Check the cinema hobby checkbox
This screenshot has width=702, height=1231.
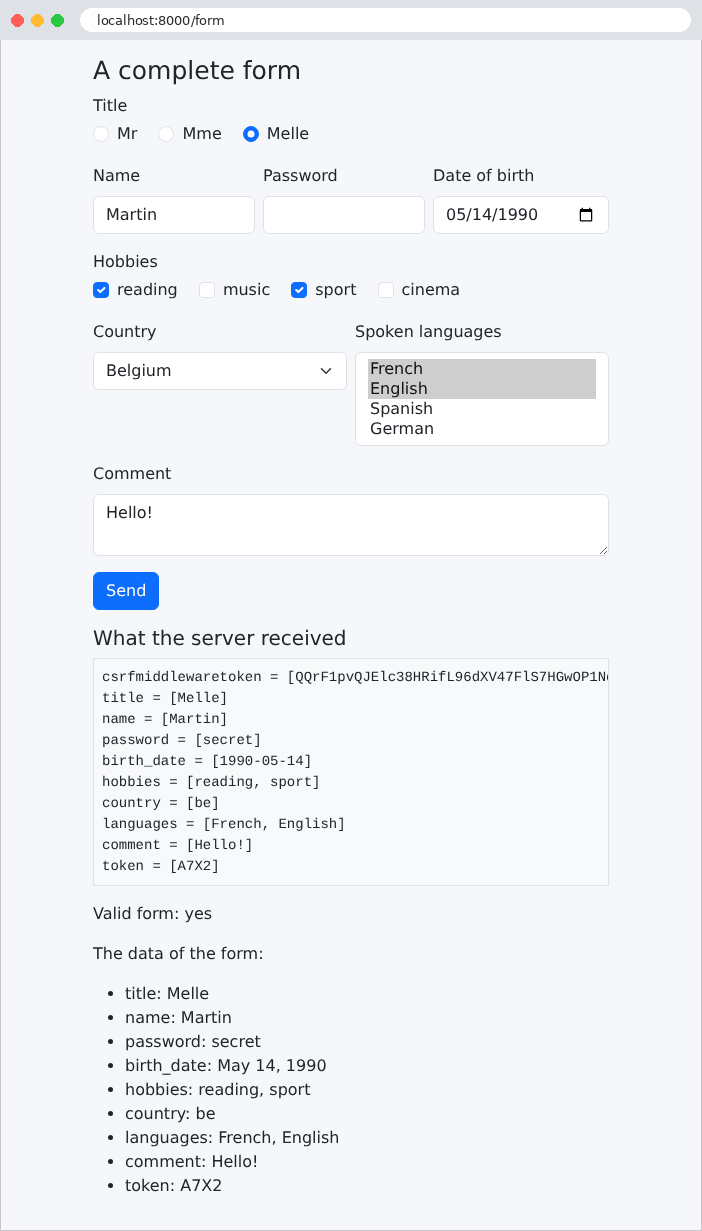pyautogui.click(x=386, y=290)
